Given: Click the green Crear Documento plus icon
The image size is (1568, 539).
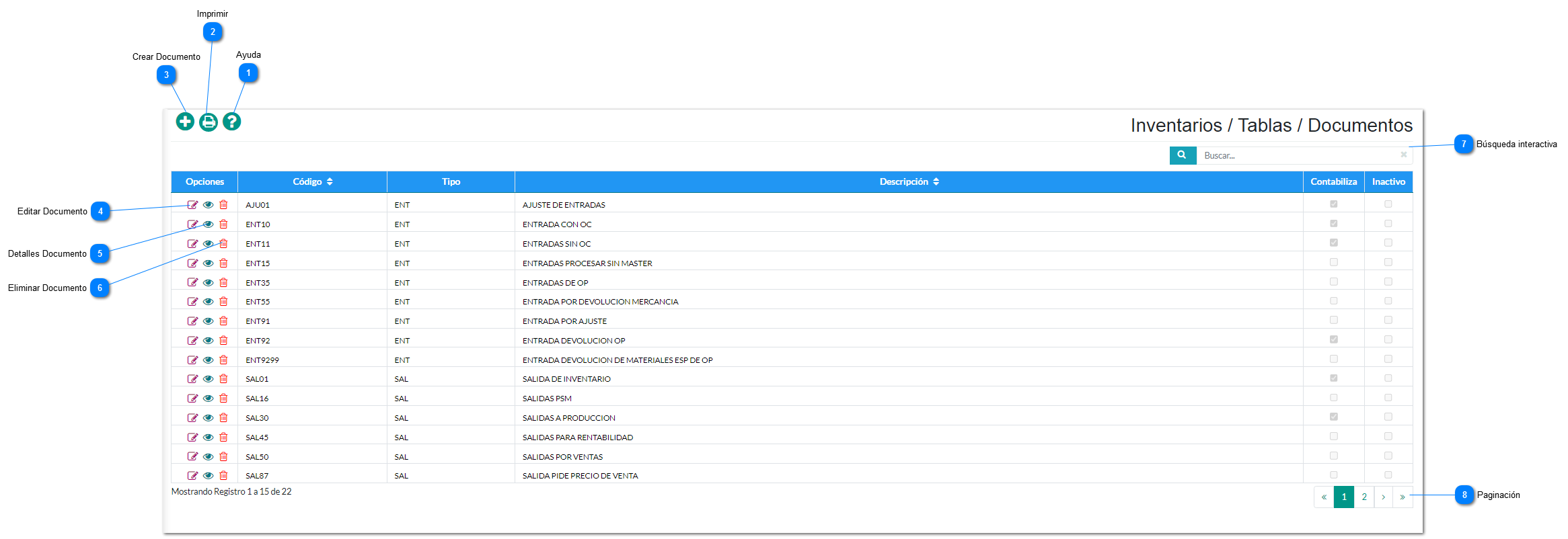Looking at the screenshot, I should [185, 122].
